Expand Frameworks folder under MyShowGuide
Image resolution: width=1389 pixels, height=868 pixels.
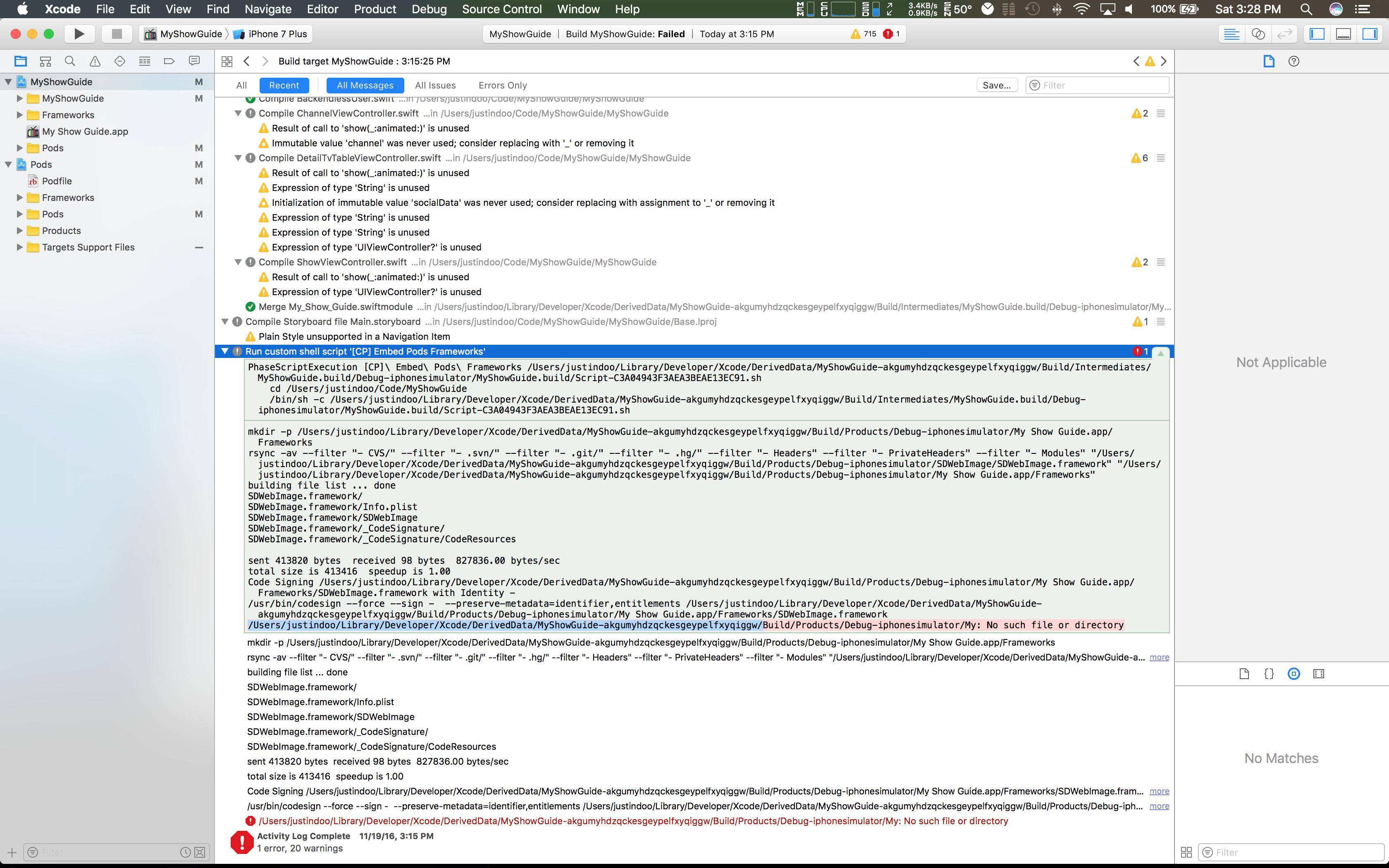pyautogui.click(x=19, y=115)
